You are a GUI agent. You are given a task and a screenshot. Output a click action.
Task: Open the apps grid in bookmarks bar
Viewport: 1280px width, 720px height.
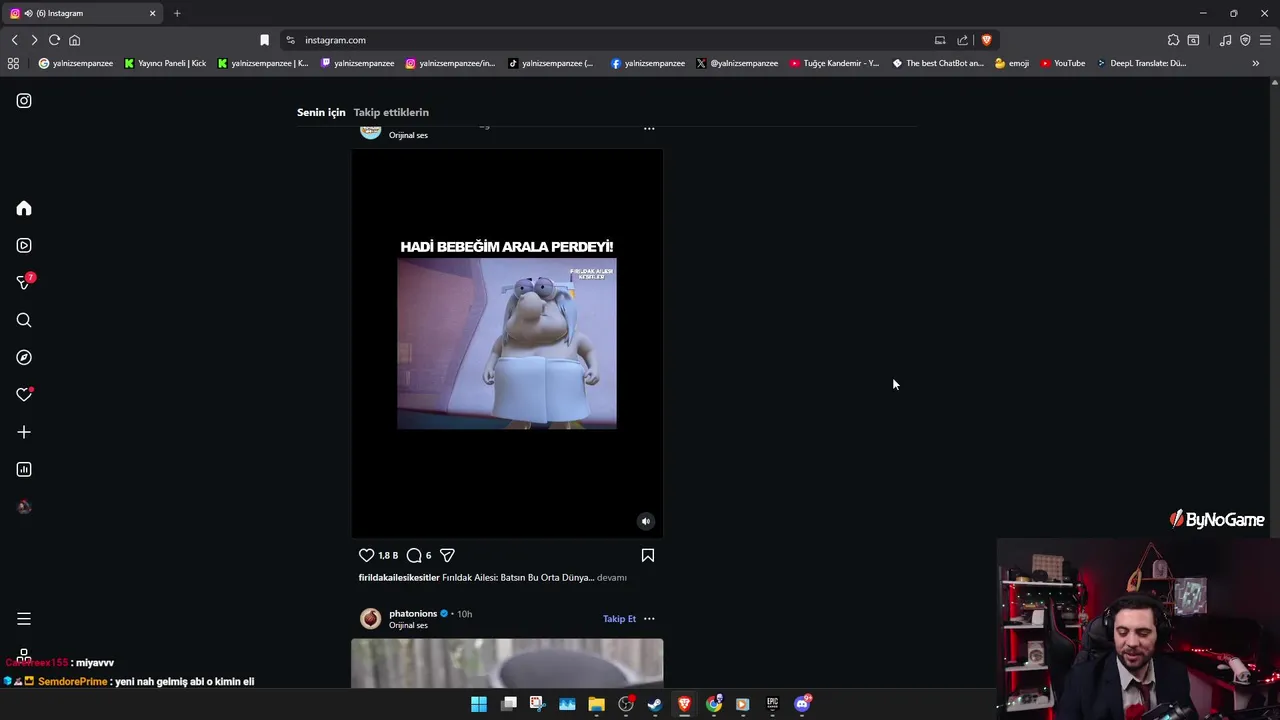13,63
